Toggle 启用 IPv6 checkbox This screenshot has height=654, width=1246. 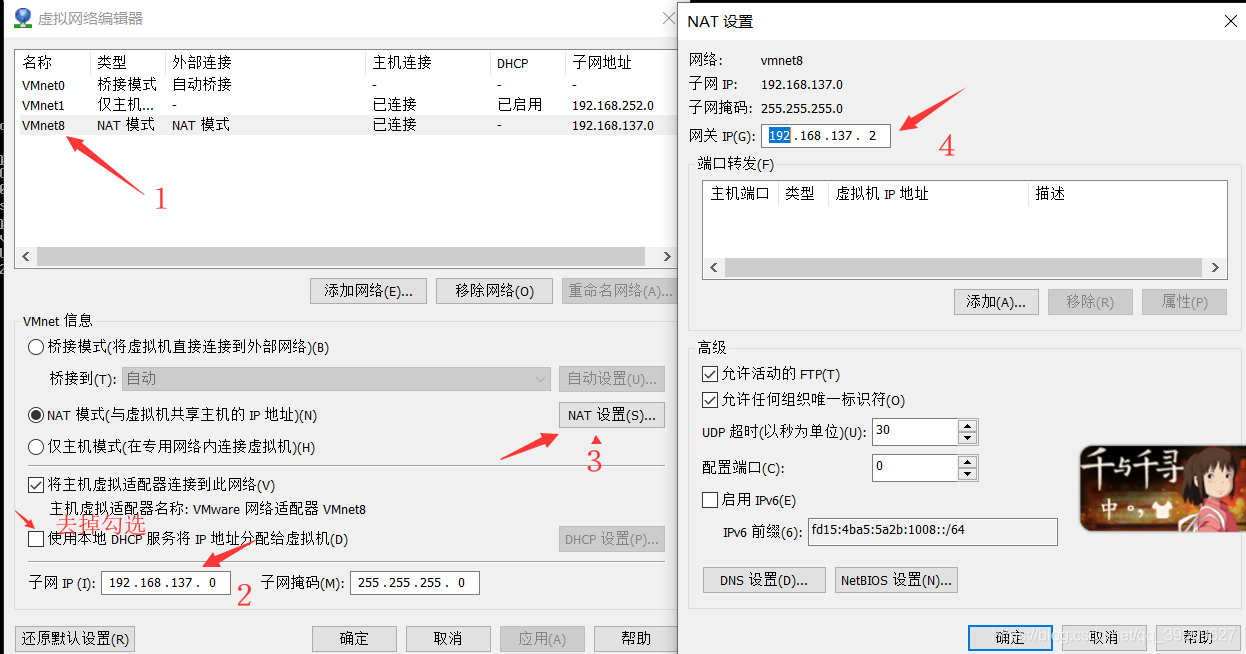click(711, 500)
